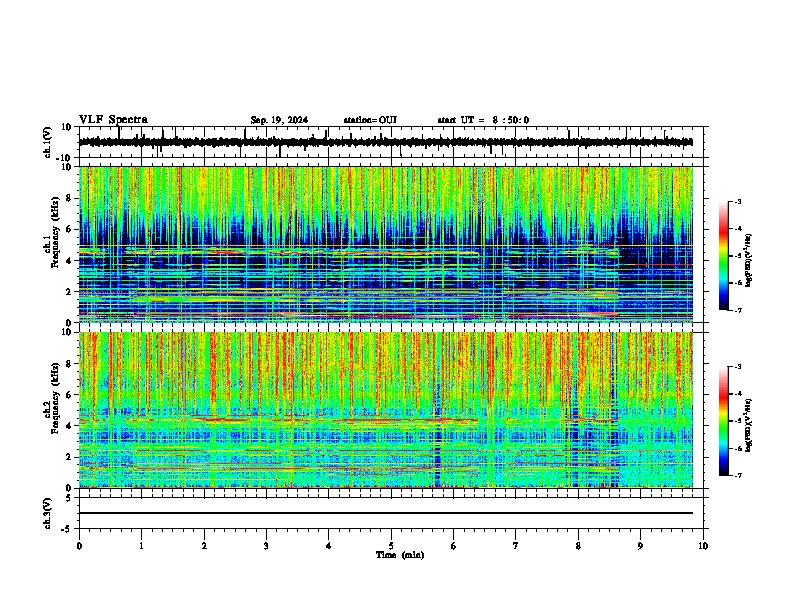Screen dimensions: 792x612
Task: Click the "station=OUJ" header label
Action: (x=370, y=120)
